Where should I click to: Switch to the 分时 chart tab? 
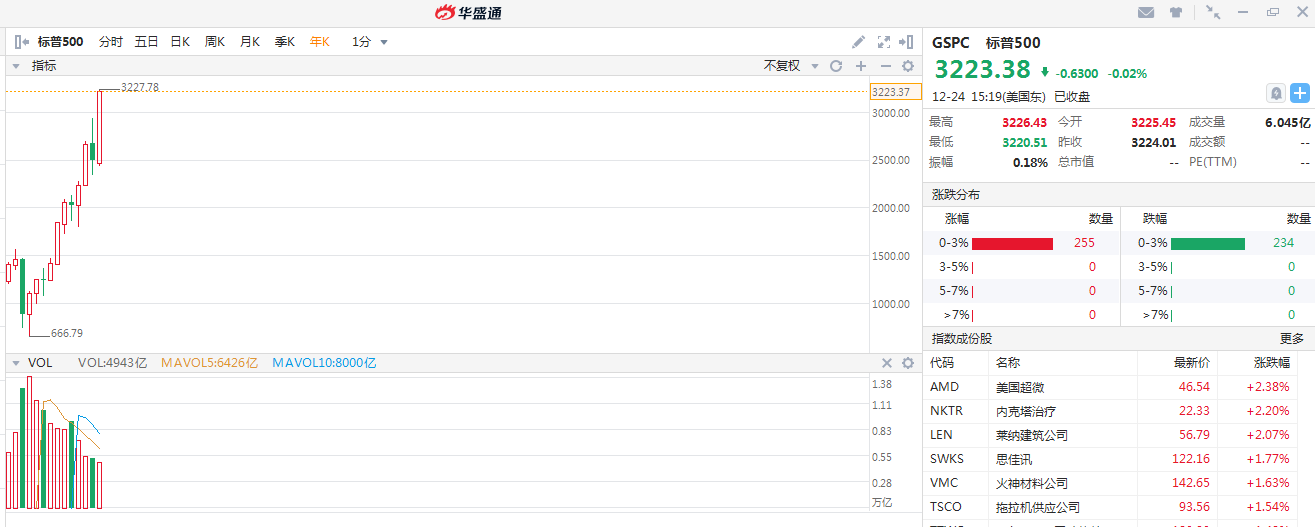pyautogui.click(x=110, y=42)
